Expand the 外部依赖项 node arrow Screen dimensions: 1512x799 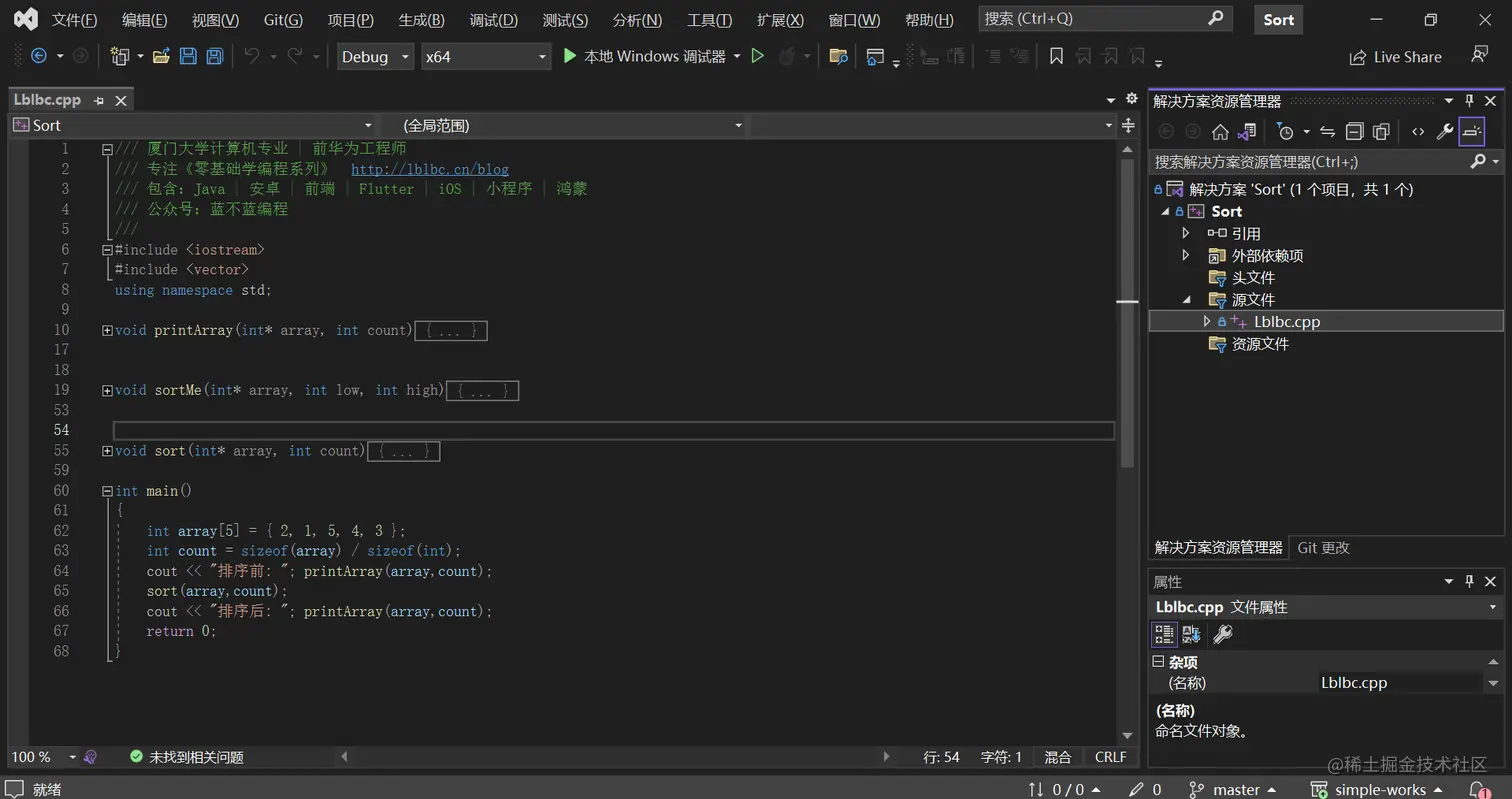tap(1186, 255)
